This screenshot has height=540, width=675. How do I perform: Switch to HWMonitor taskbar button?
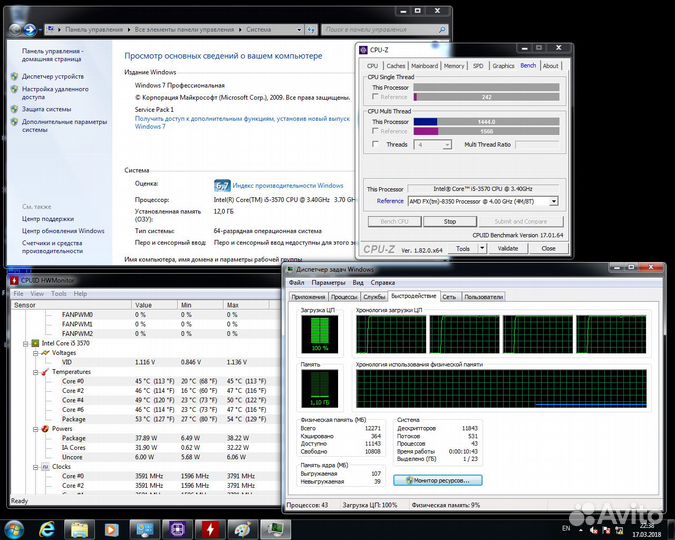tap(210, 529)
